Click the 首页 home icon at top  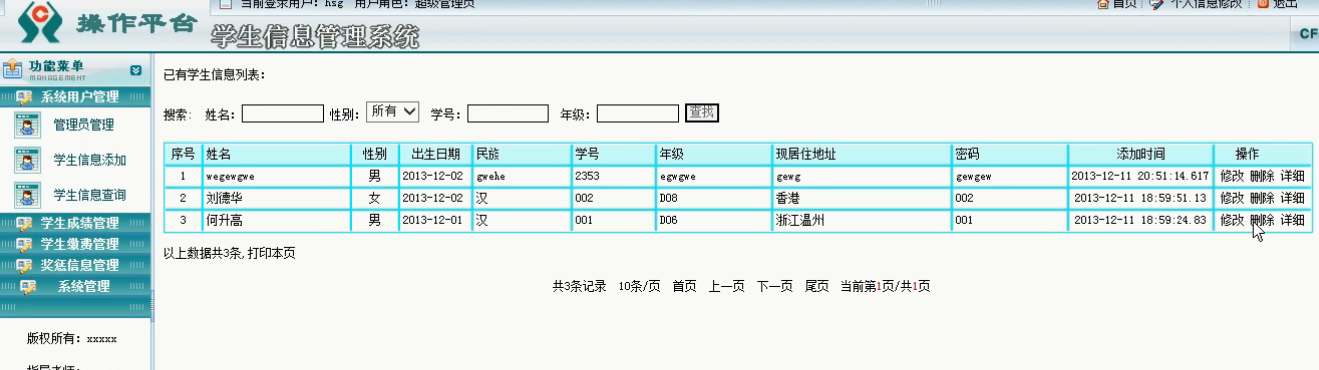(1103, 4)
